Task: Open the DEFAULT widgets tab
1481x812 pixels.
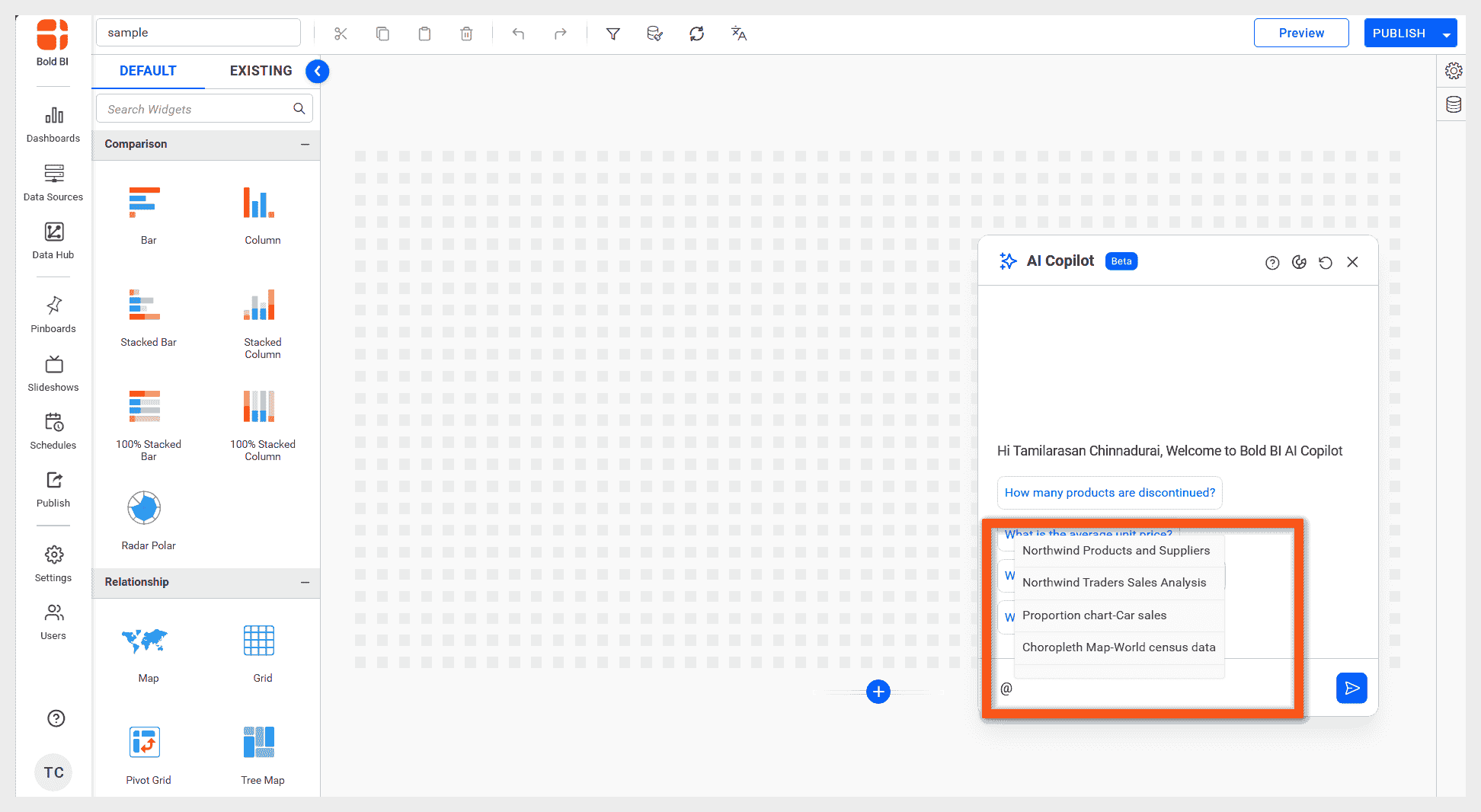Action: [147, 70]
